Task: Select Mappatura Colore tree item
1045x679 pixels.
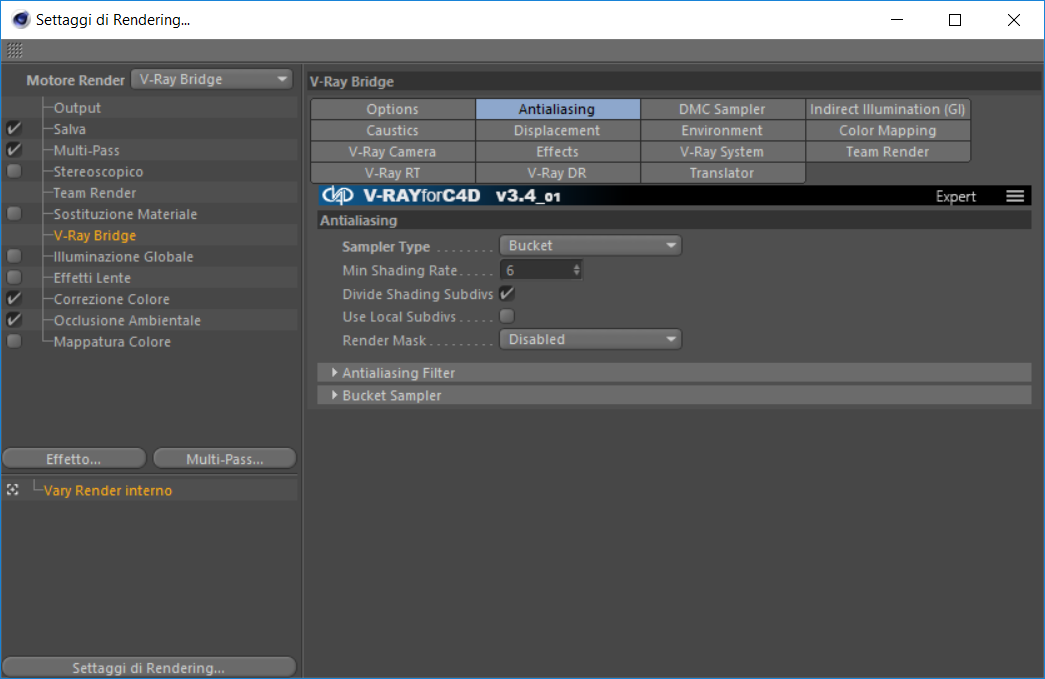Action: [112, 341]
